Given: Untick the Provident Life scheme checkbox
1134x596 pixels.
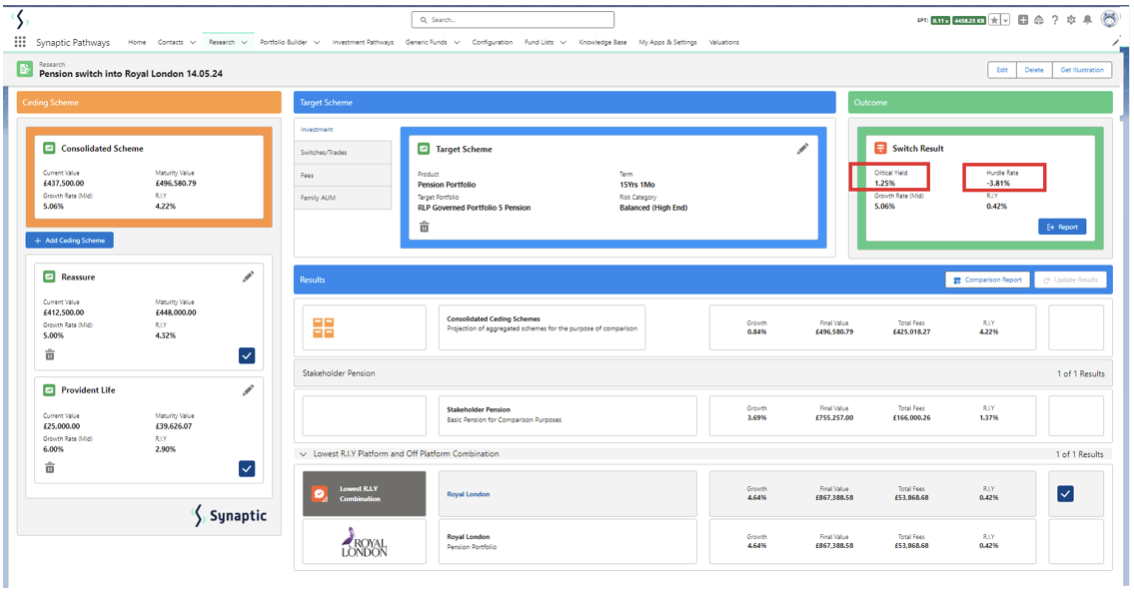Looking at the screenshot, I should 247,469.
